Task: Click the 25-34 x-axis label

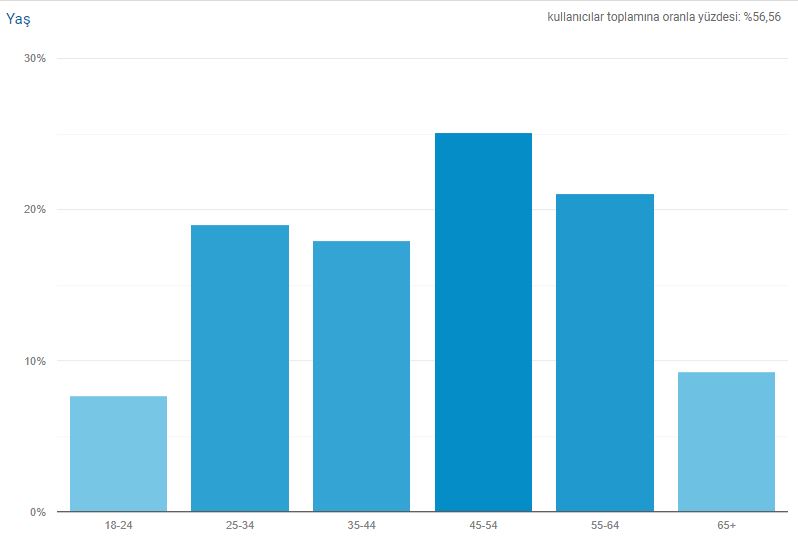Action: click(240, 526)
